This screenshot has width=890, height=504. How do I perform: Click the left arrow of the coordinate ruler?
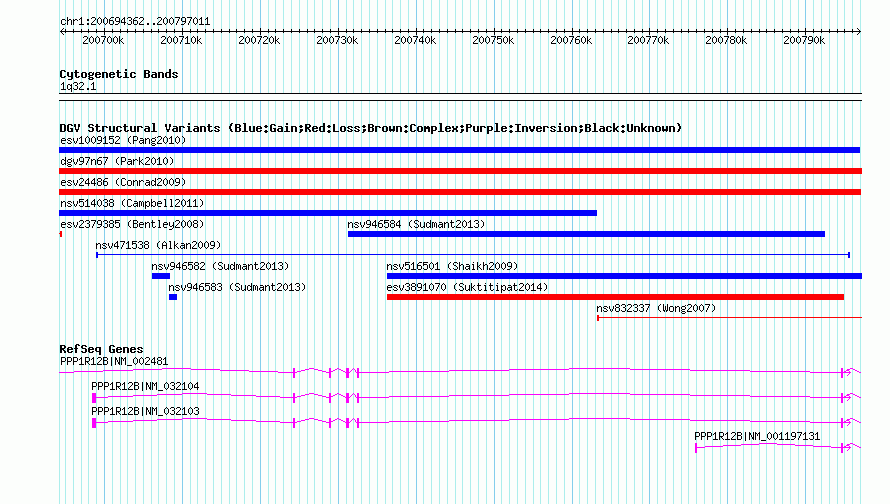coord(62,31)
